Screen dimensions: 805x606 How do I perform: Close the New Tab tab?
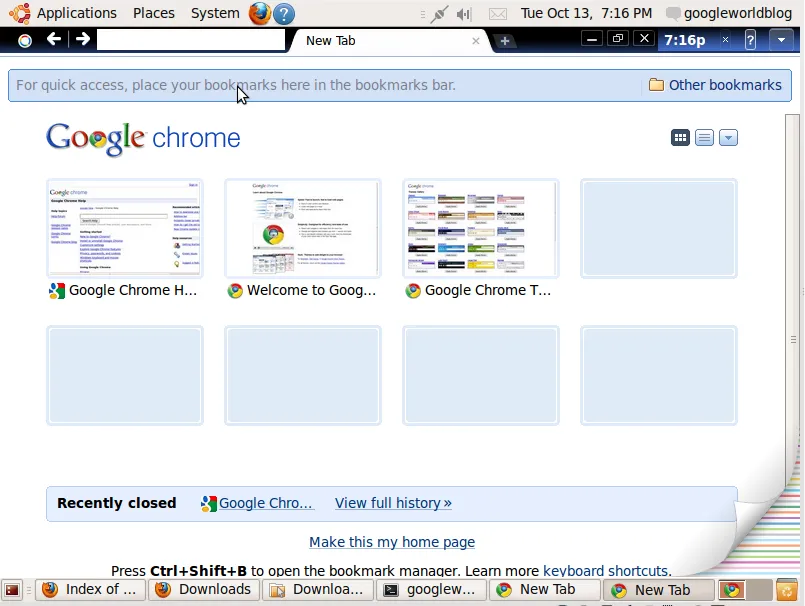point(476,41)
